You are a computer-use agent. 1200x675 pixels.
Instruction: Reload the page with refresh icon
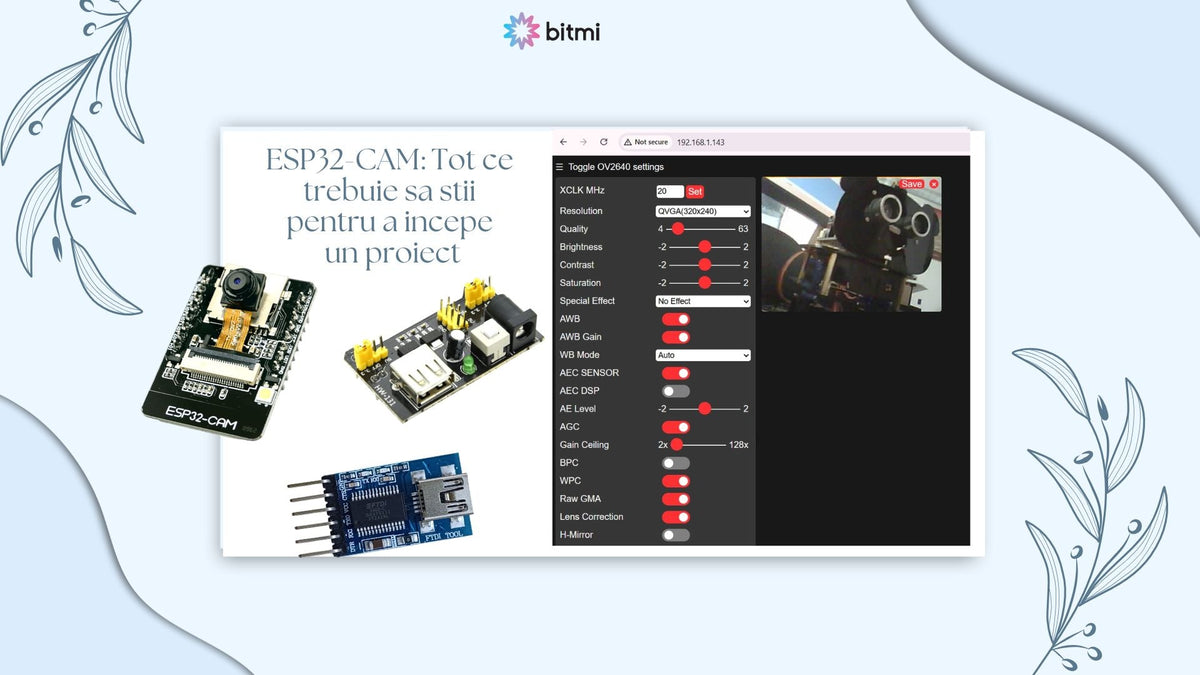pyautogui.click(x=603, y=142)
